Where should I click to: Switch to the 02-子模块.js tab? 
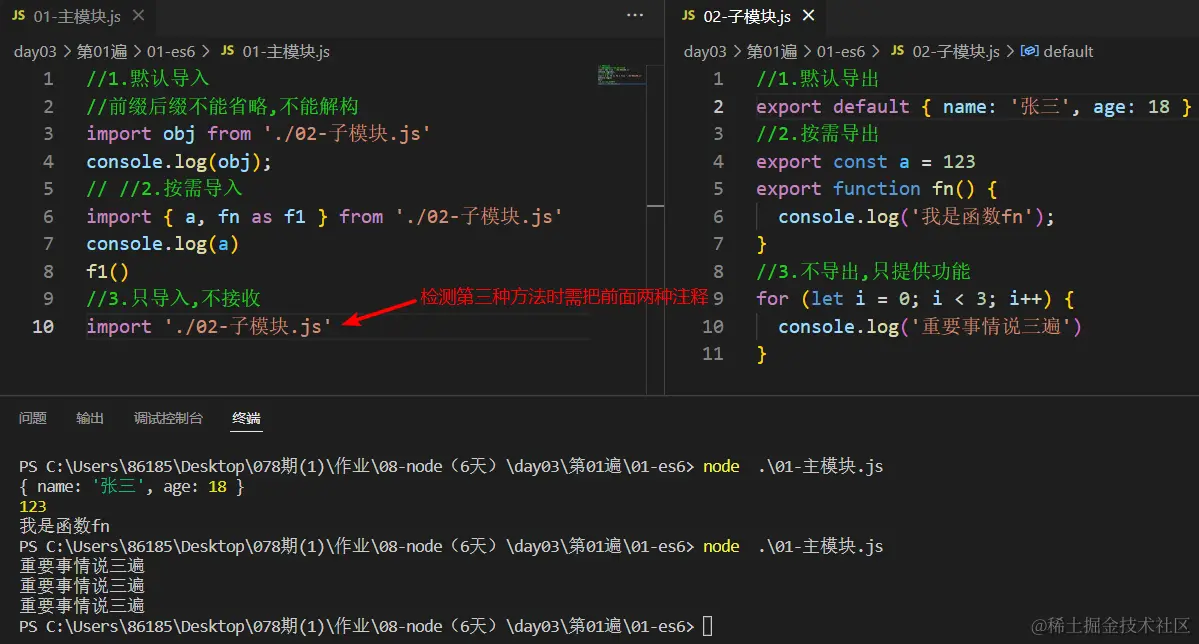pos(747,16)
